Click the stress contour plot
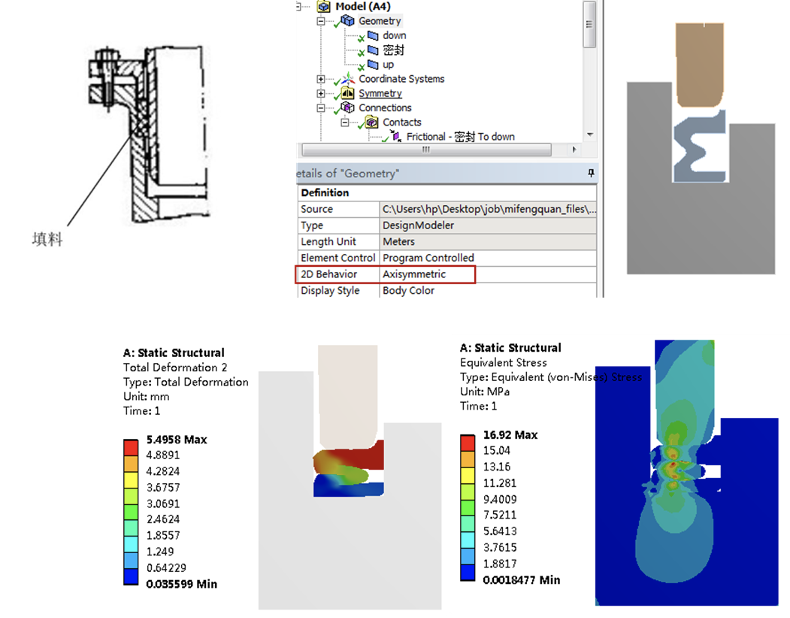 point(686,473)
